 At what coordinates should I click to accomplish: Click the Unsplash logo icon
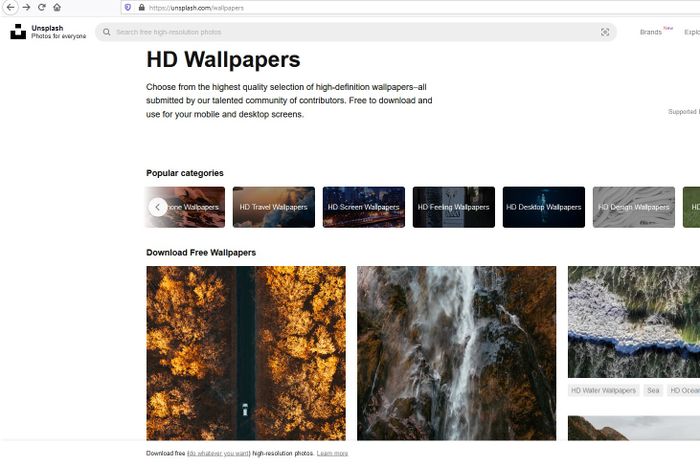(x=18, y=32)
